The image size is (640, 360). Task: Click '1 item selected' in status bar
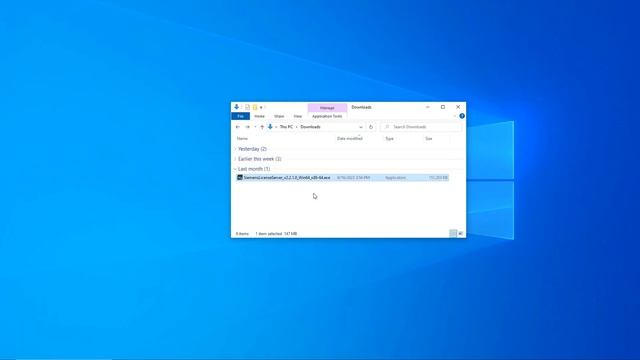[269, 234]
